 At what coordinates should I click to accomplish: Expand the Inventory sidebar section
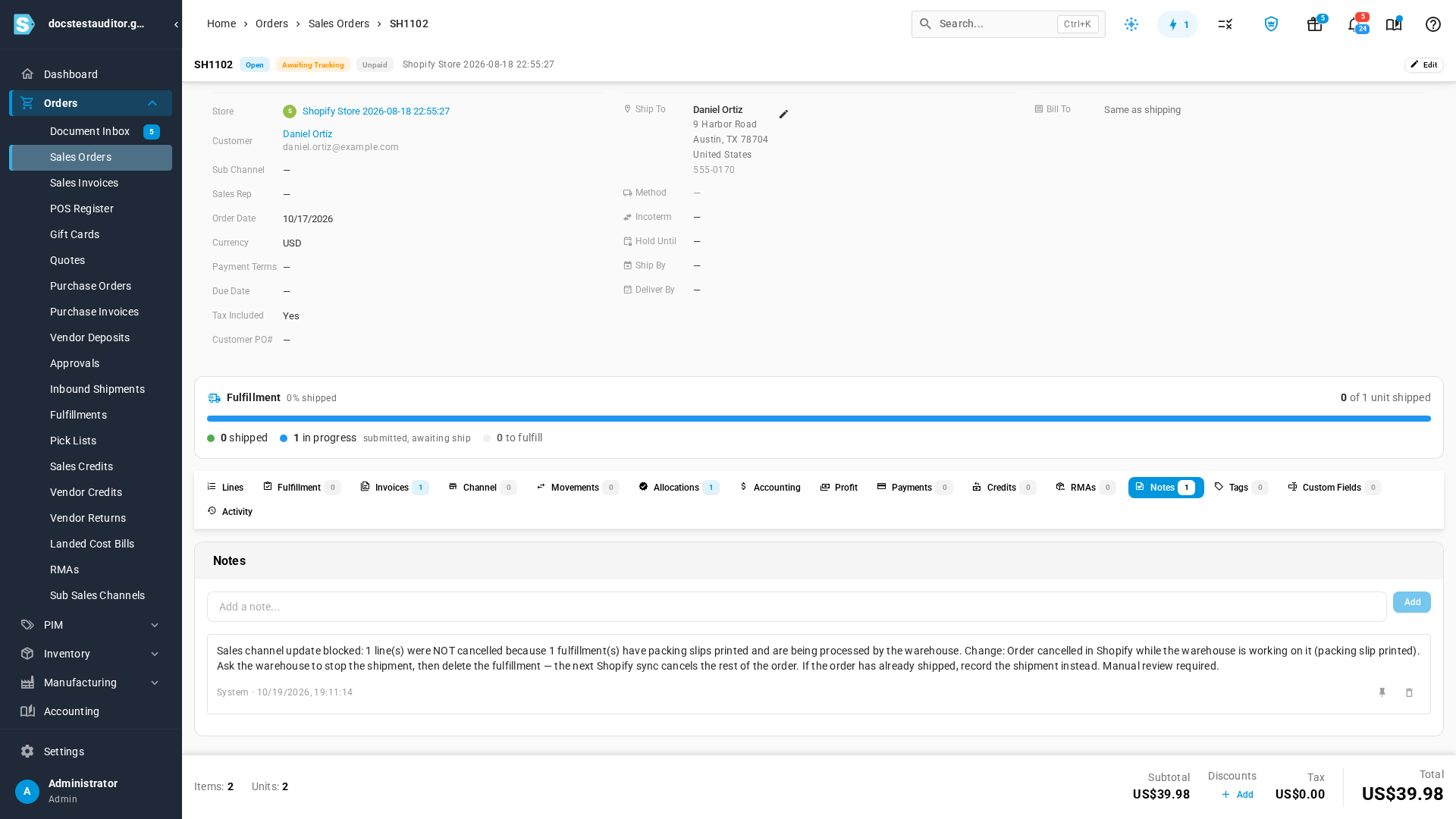click(90, 654)
